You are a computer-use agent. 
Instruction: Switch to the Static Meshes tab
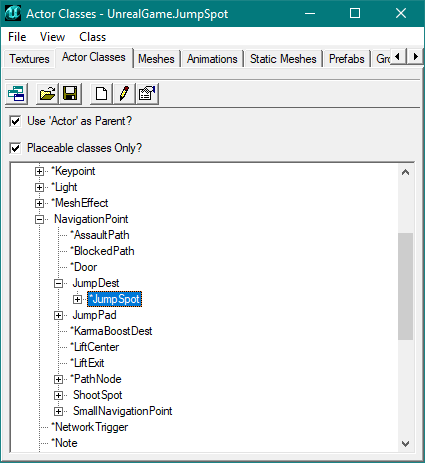pyautogui.click(x=283, y=59)
